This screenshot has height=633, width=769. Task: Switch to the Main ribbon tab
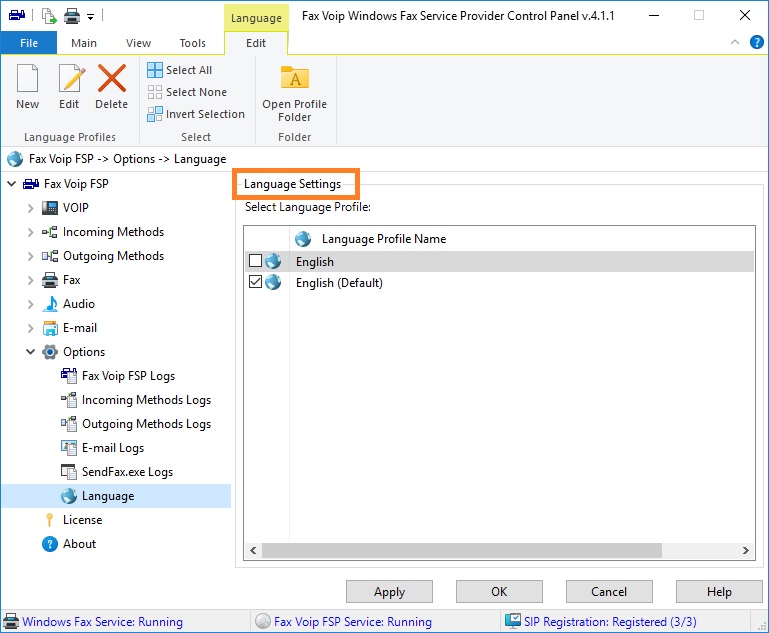(x=84, y=43)
